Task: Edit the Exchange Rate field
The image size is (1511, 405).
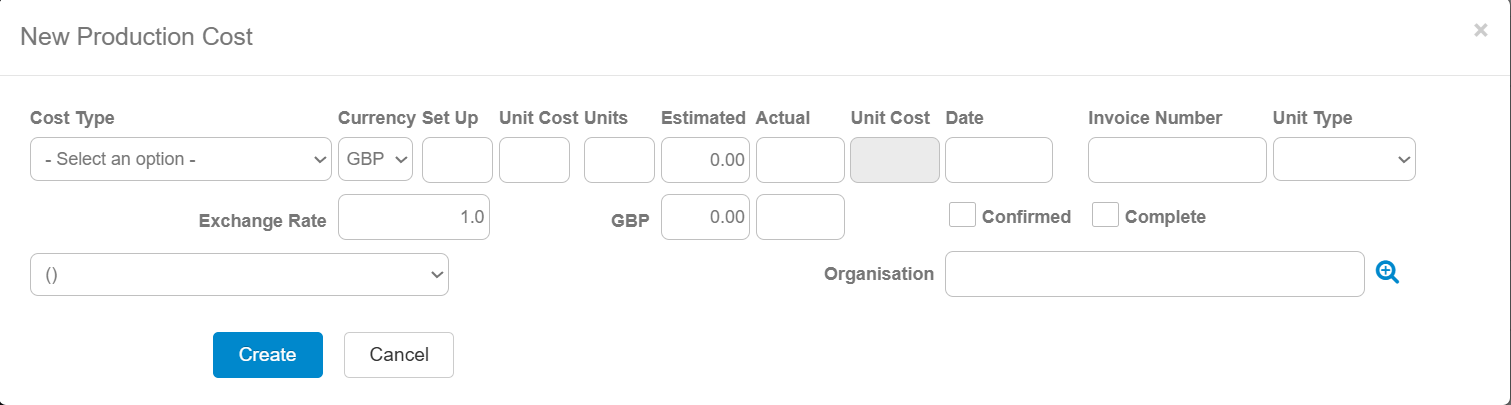Action: point(414,217)
